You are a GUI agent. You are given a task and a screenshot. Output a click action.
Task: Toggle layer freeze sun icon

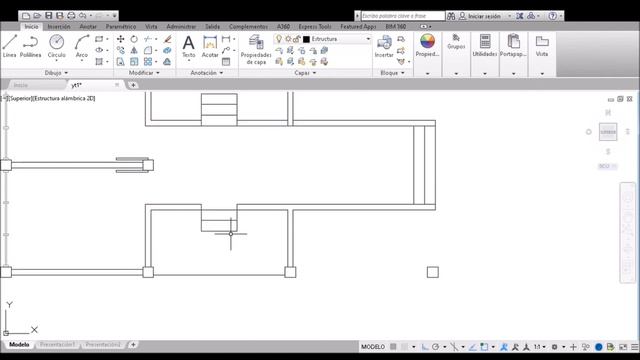click(x=288, y=39)
